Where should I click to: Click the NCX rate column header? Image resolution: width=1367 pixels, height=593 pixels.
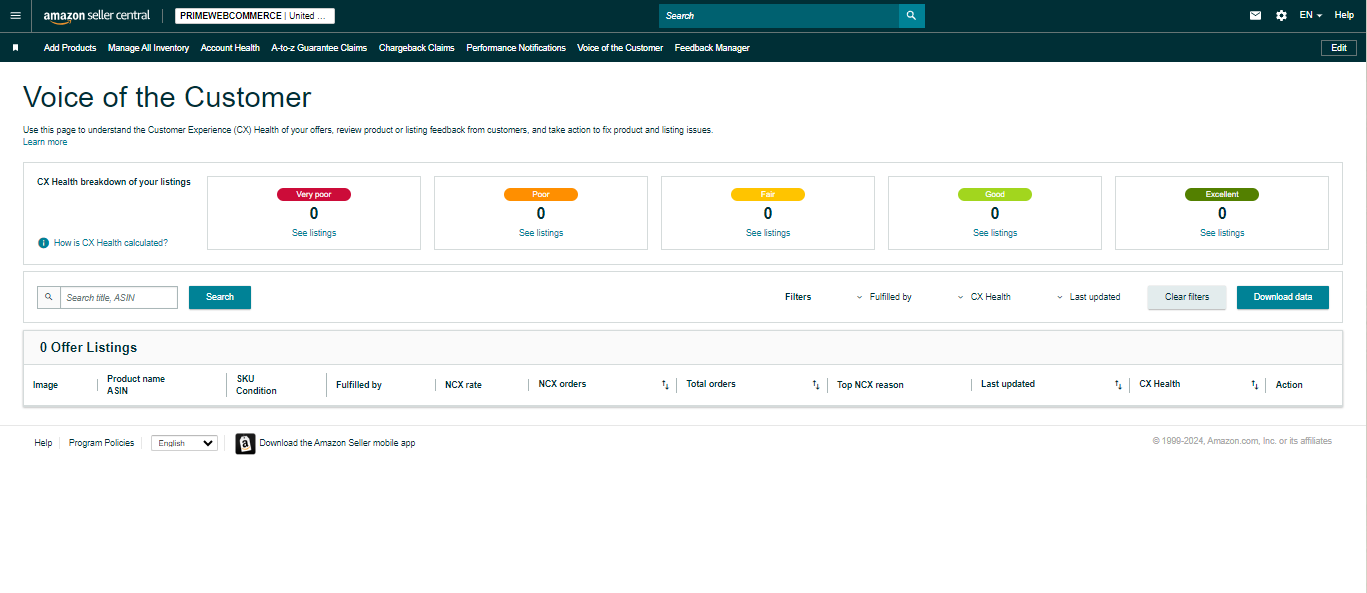463,385
